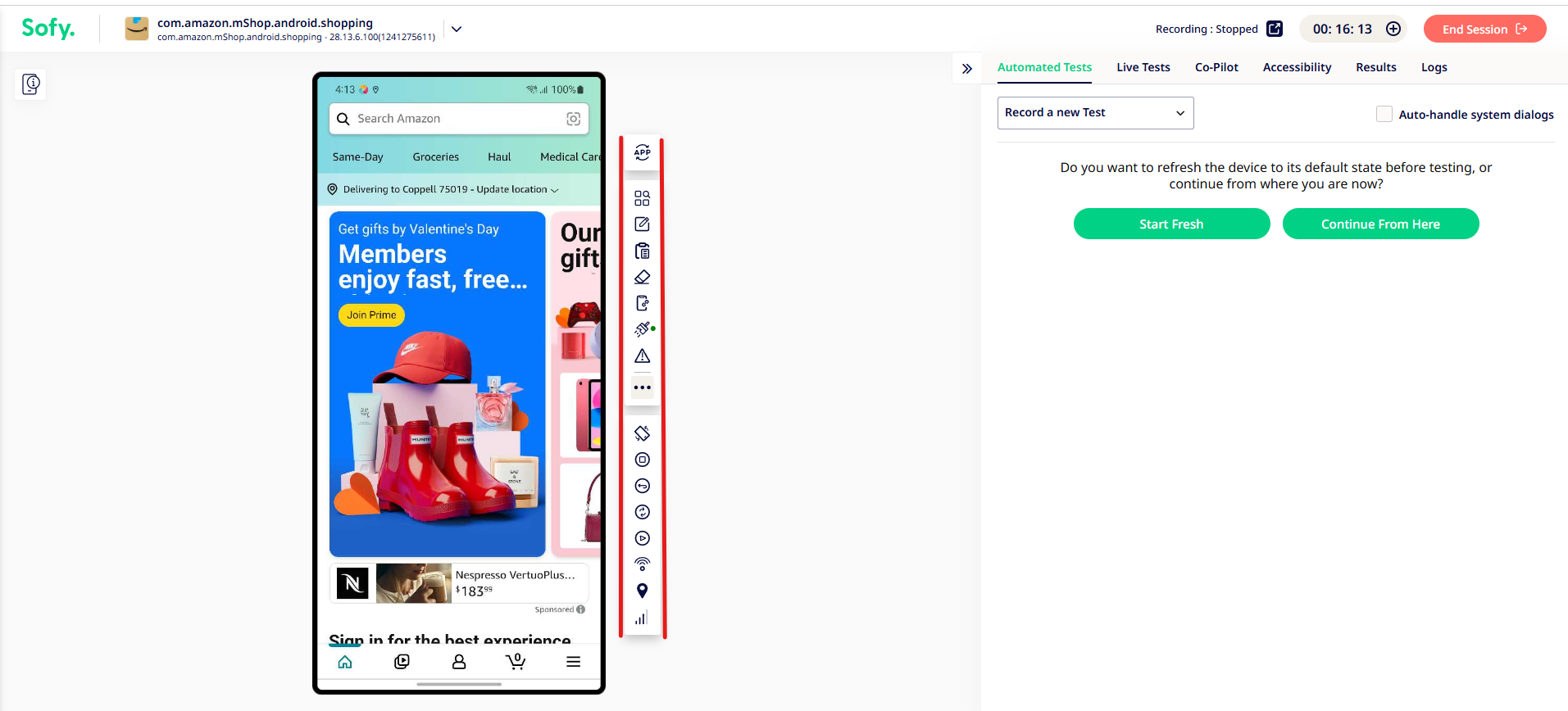Click the circular refresh arrows icon
Screen dimensions: 1568x711
pyautogui.click(x=643, y=512)
